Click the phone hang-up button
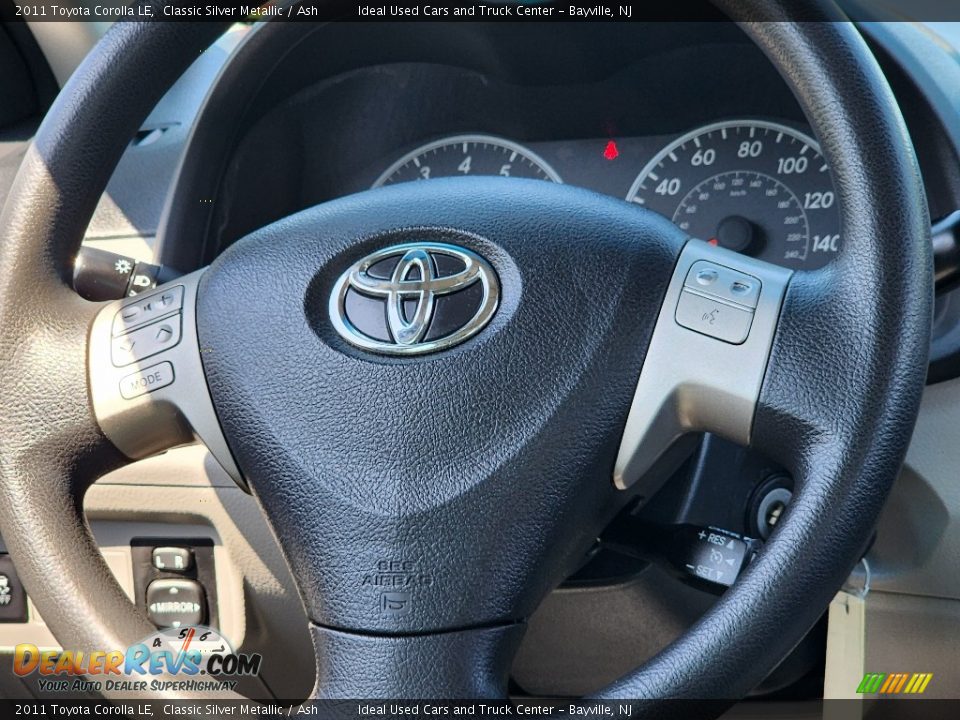 coord(742,287)
